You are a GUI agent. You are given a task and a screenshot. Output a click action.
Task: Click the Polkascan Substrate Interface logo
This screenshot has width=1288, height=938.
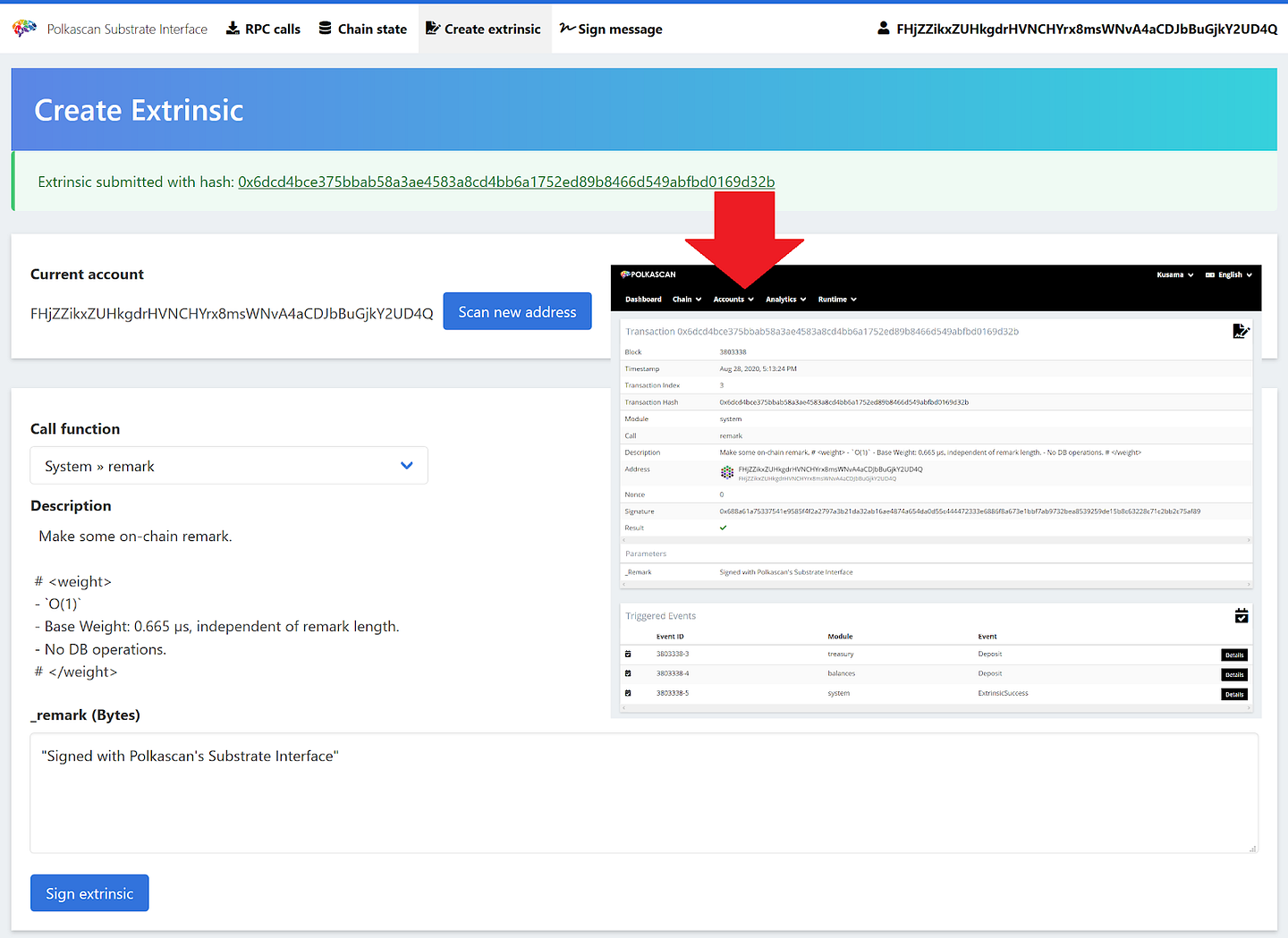[24, 29]
